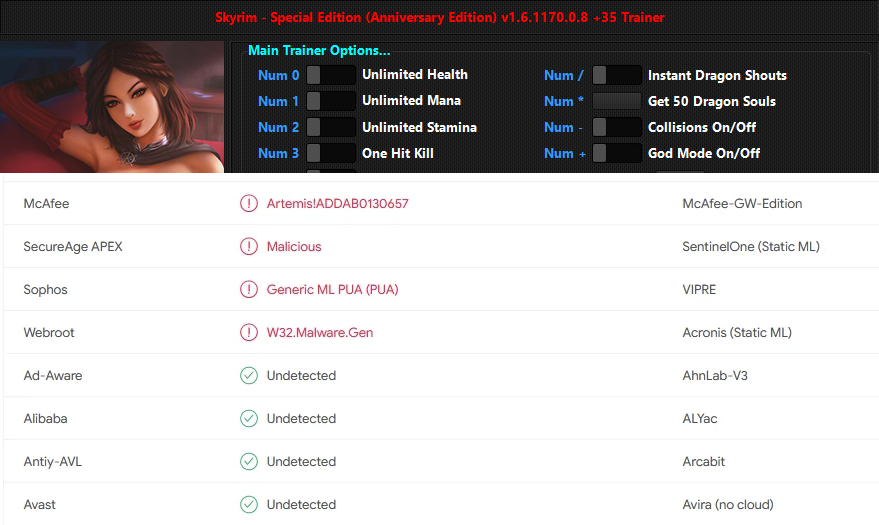The image size is (879, 525).
Task: Click the McAfee vendor name
Action: click(x=47, y=203)
